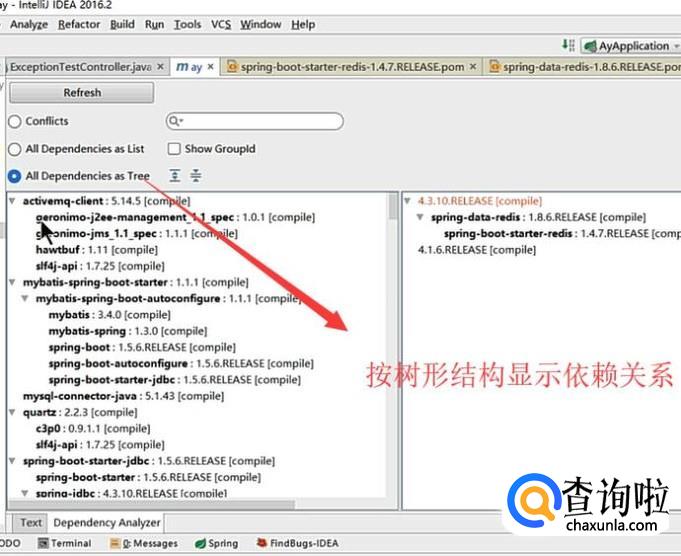Open the Build menu
Image resolution: width=681 pixels, height=556 pixels.
point(122,24)
